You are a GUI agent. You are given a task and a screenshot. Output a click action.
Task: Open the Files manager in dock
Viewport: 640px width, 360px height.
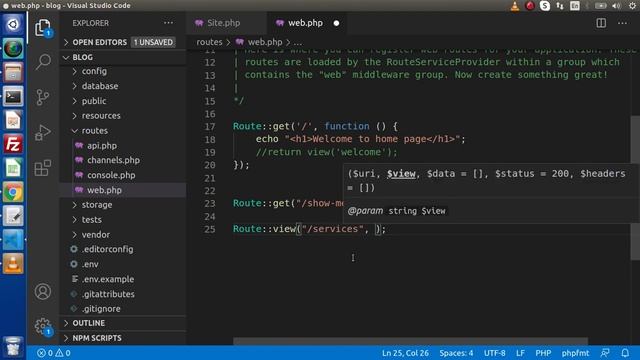point(13,73)
